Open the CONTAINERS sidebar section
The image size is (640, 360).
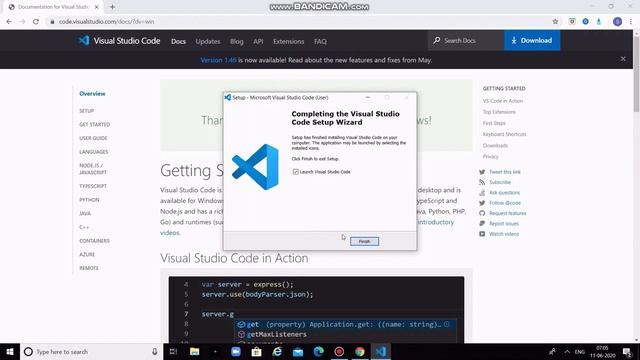(94, 241)
